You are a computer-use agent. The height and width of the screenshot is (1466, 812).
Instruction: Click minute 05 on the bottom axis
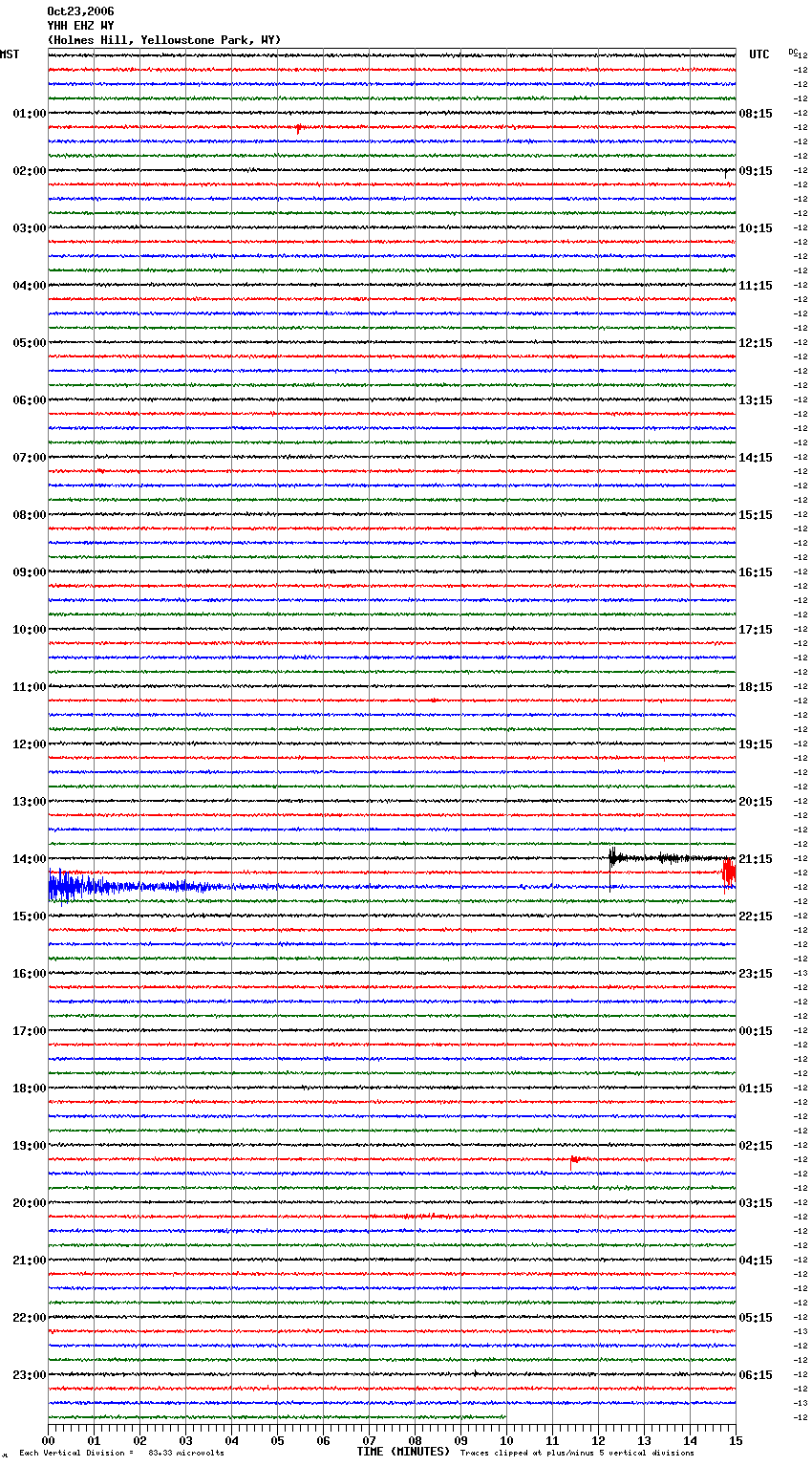pos(277,1440)
